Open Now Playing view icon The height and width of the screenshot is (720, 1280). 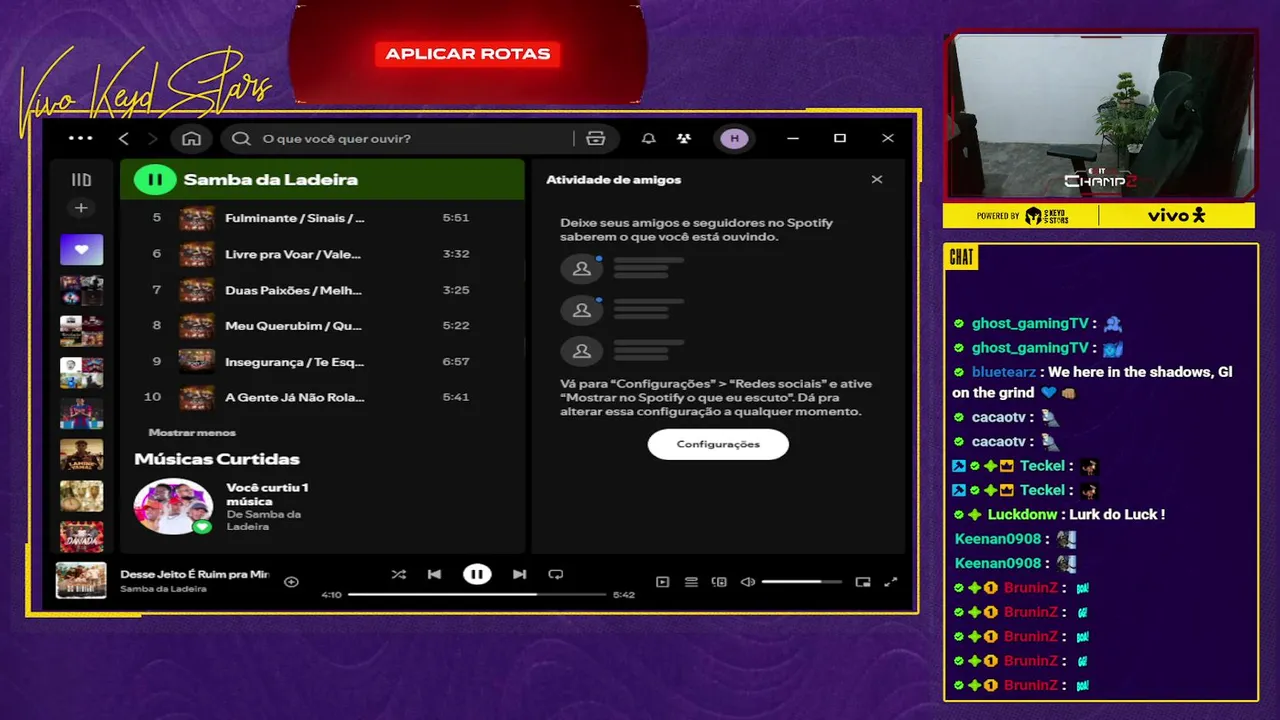click(x=662, y=582)
